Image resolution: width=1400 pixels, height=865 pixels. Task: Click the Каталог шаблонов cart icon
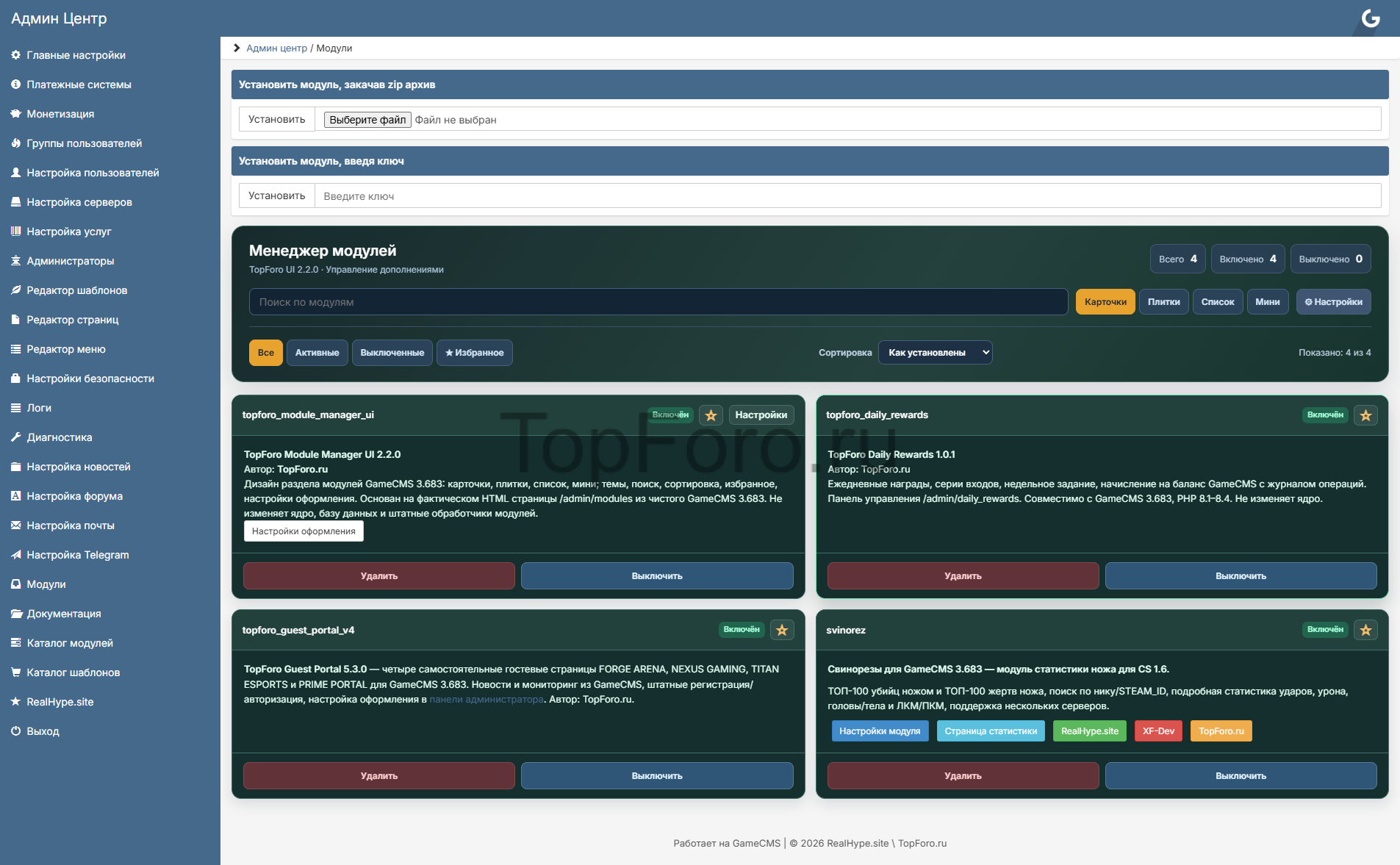tap(15, 672)
